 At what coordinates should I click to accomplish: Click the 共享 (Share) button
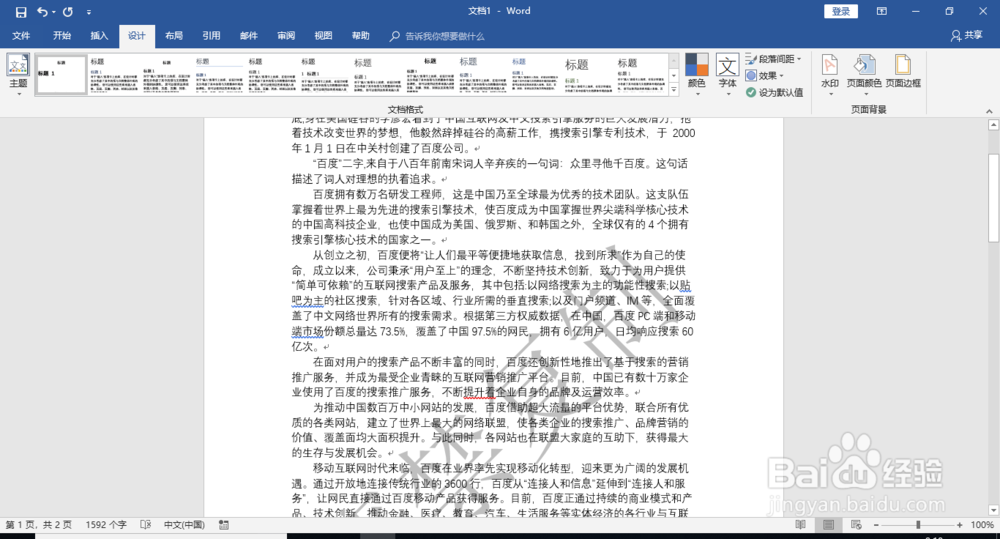coord(966,36)
